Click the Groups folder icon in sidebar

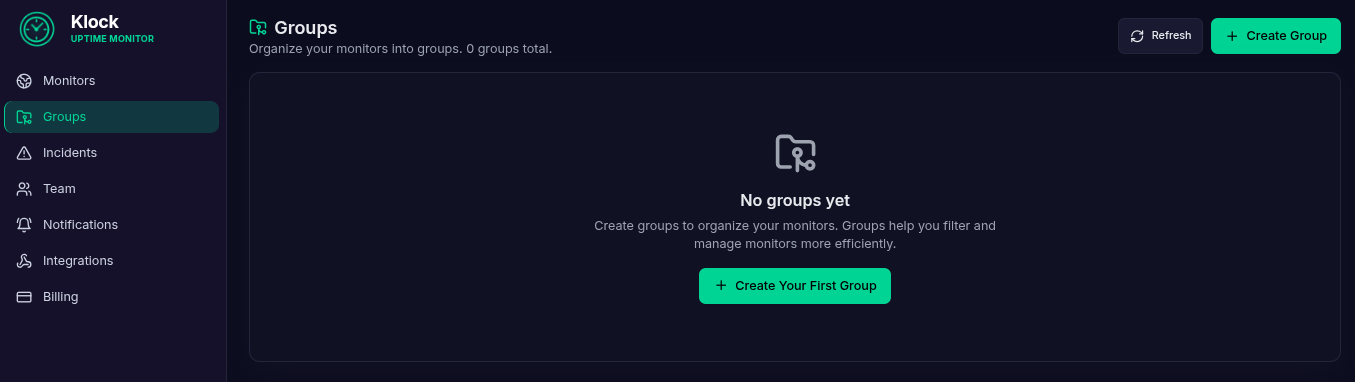point(24,117)
